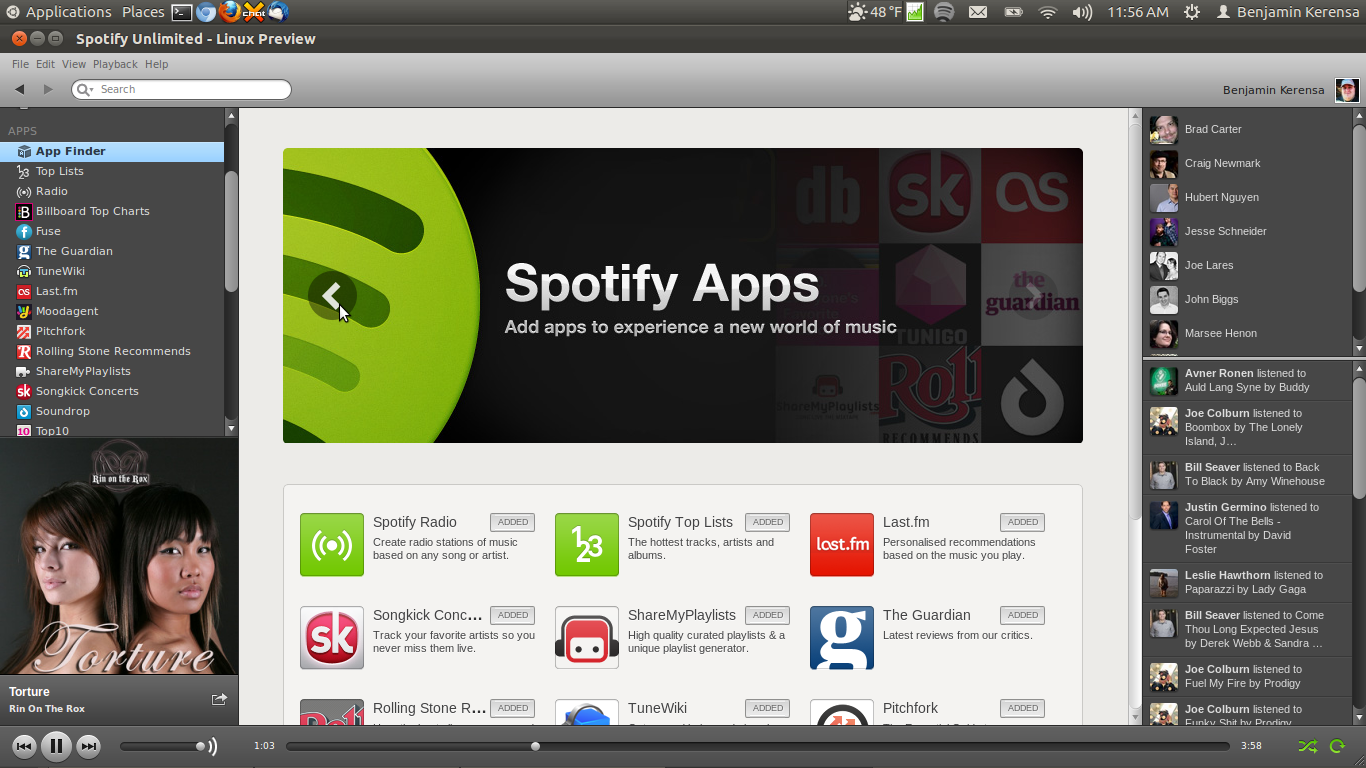
Task: Open the Ubuntu Applications menu
Action: pos(59,12)
